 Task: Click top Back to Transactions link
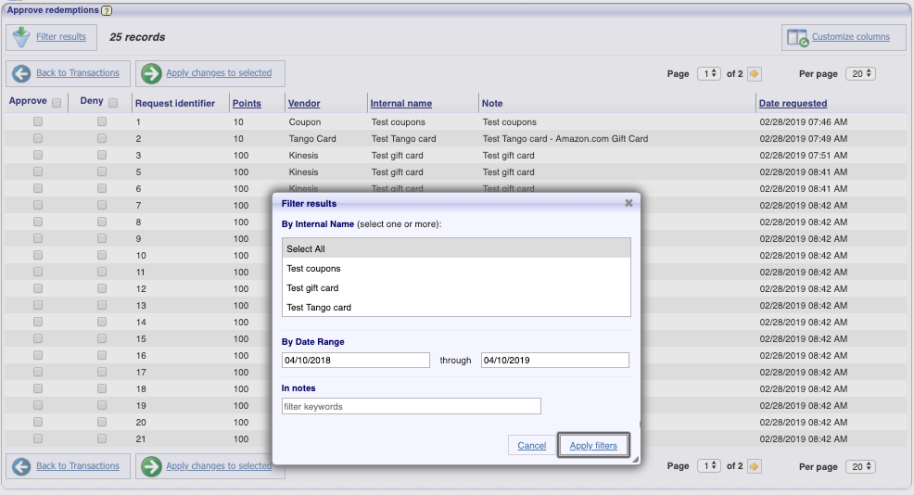coord(78,73)
